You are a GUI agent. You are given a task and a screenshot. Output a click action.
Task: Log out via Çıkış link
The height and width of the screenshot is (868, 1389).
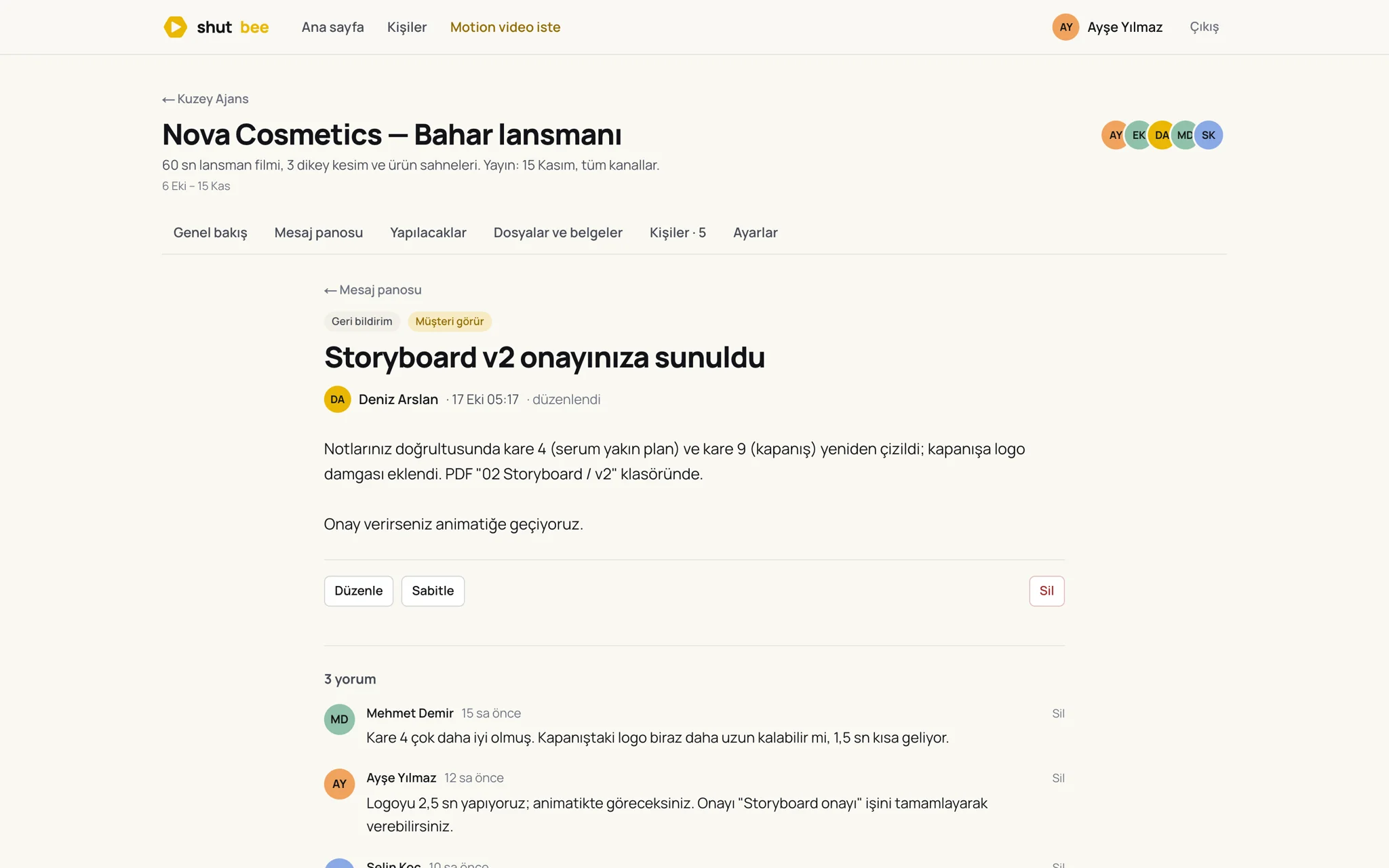click(1204, 27)
